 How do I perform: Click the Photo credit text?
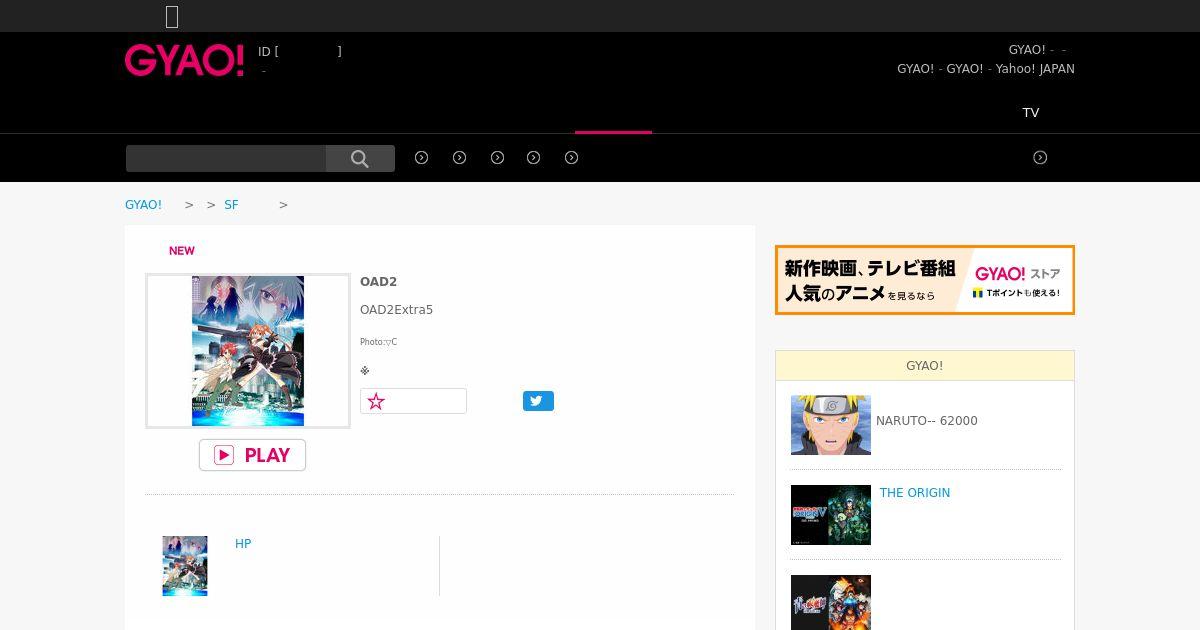pyautogui.click(x=378, y=342)
